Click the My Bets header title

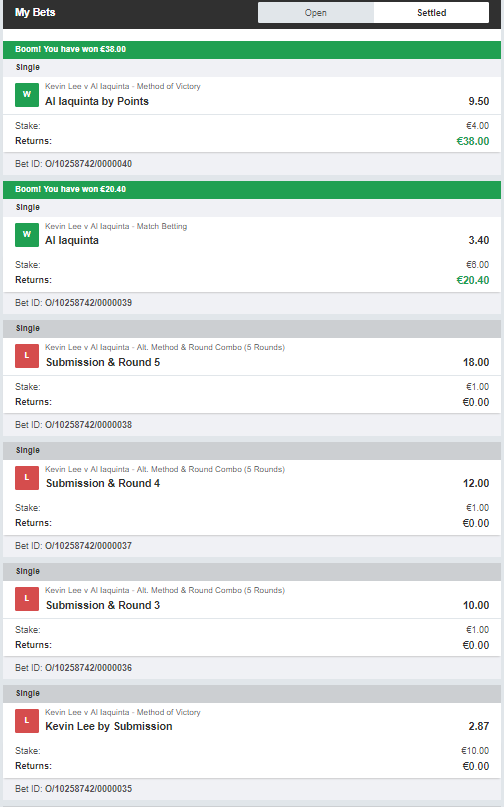35,12
